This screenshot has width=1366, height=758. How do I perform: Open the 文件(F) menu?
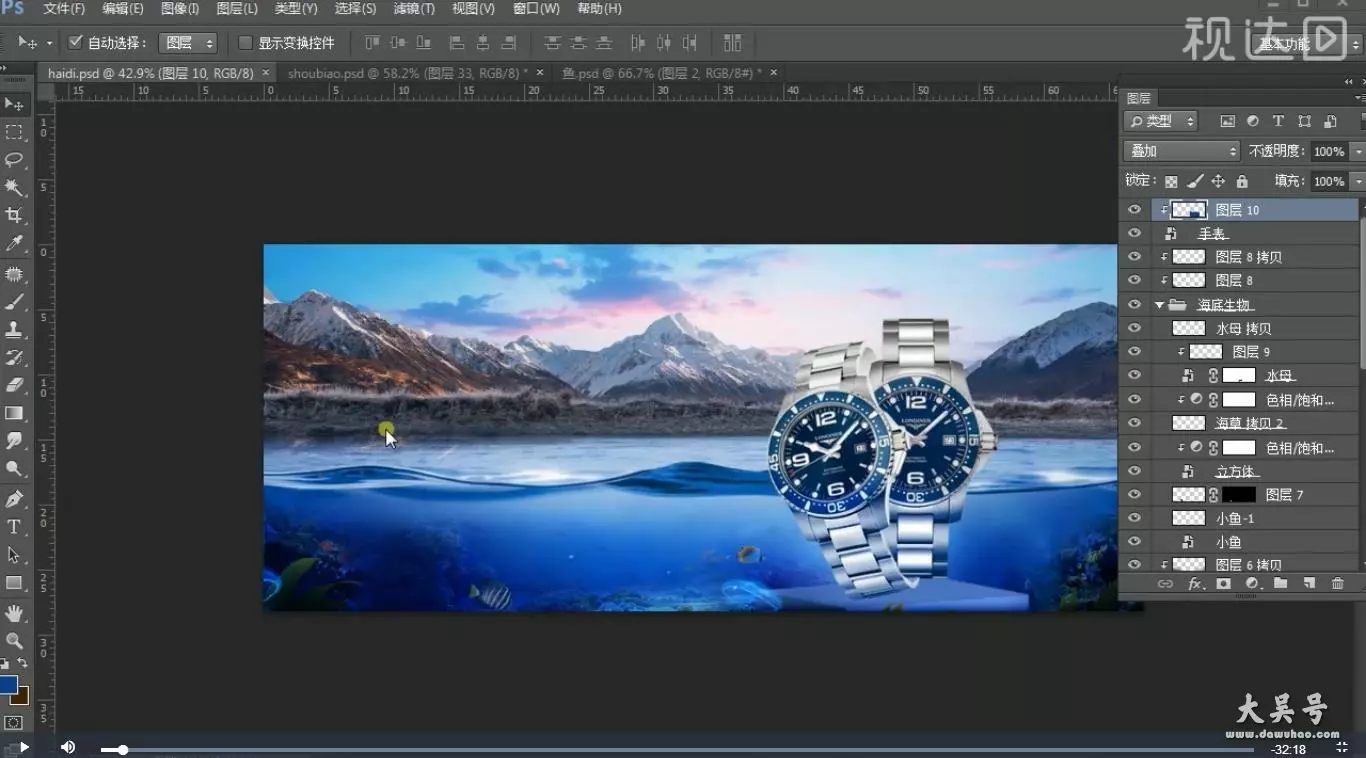(x=64, y=9)
